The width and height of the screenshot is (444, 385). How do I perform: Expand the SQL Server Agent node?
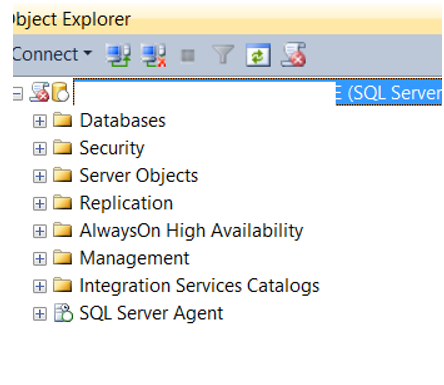pyautogui.click(x=40, y=314)
